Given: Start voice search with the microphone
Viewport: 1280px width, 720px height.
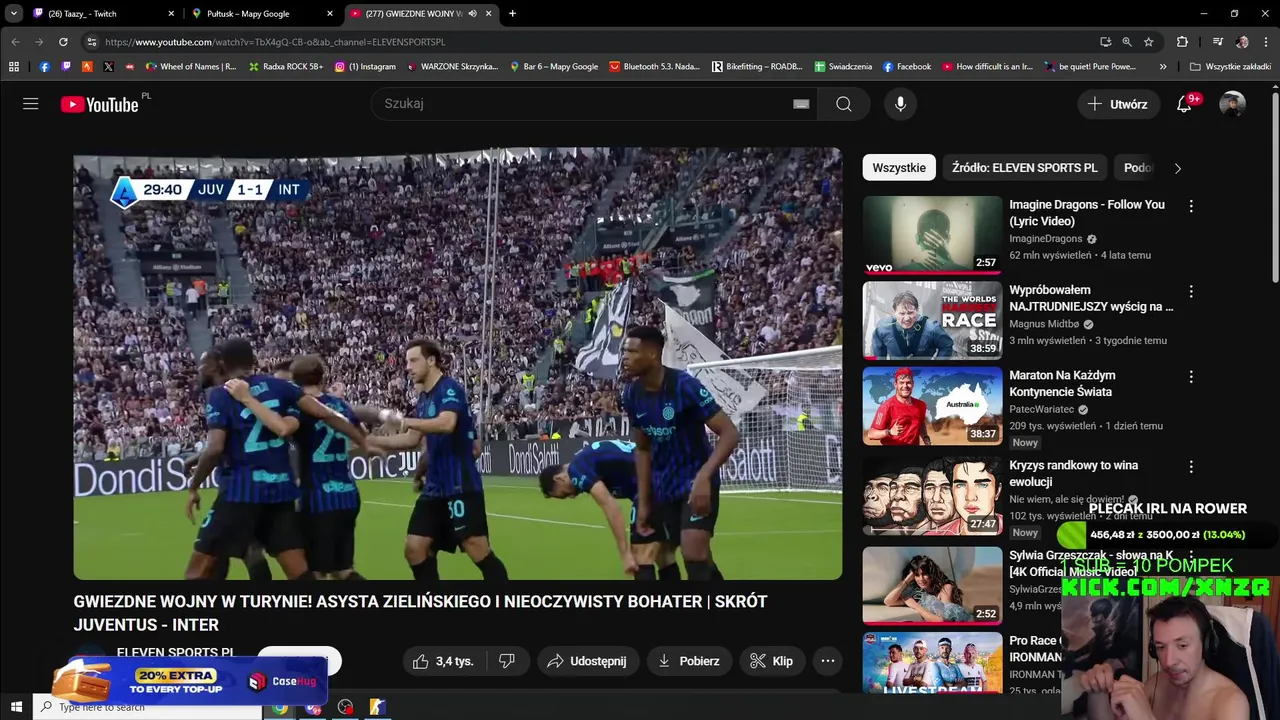Looking at the screenshot, I should click(900, 104).
